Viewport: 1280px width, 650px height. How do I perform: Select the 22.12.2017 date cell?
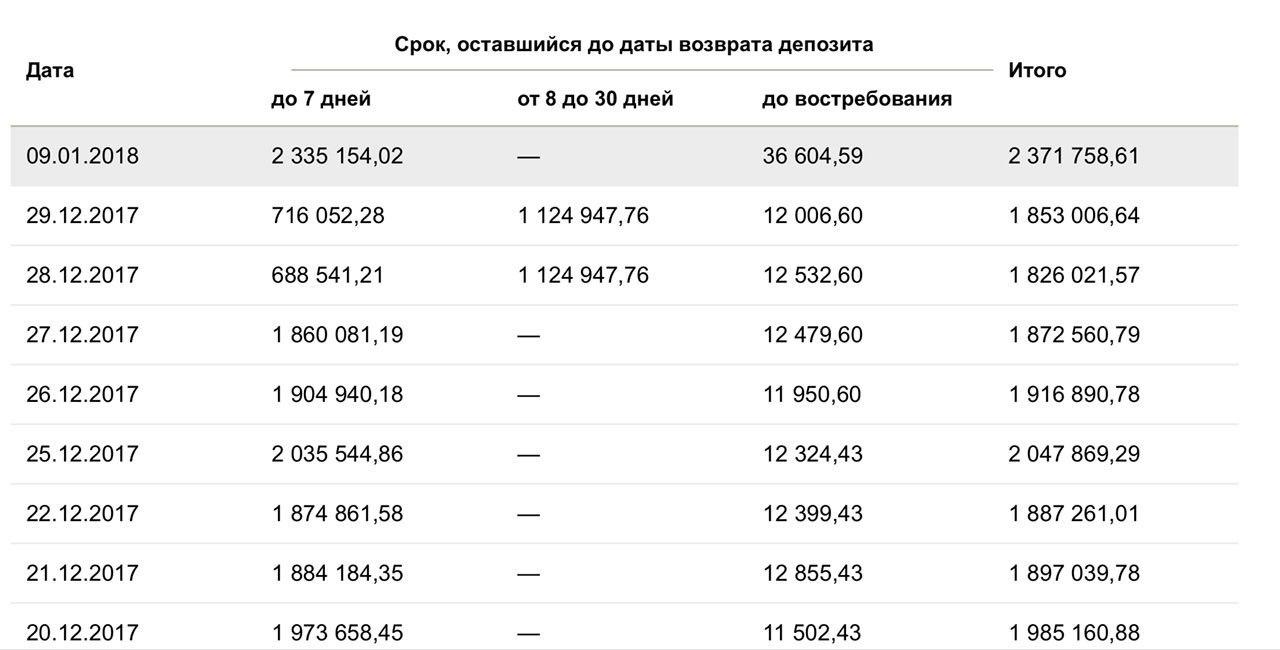(x=82, y=513)
